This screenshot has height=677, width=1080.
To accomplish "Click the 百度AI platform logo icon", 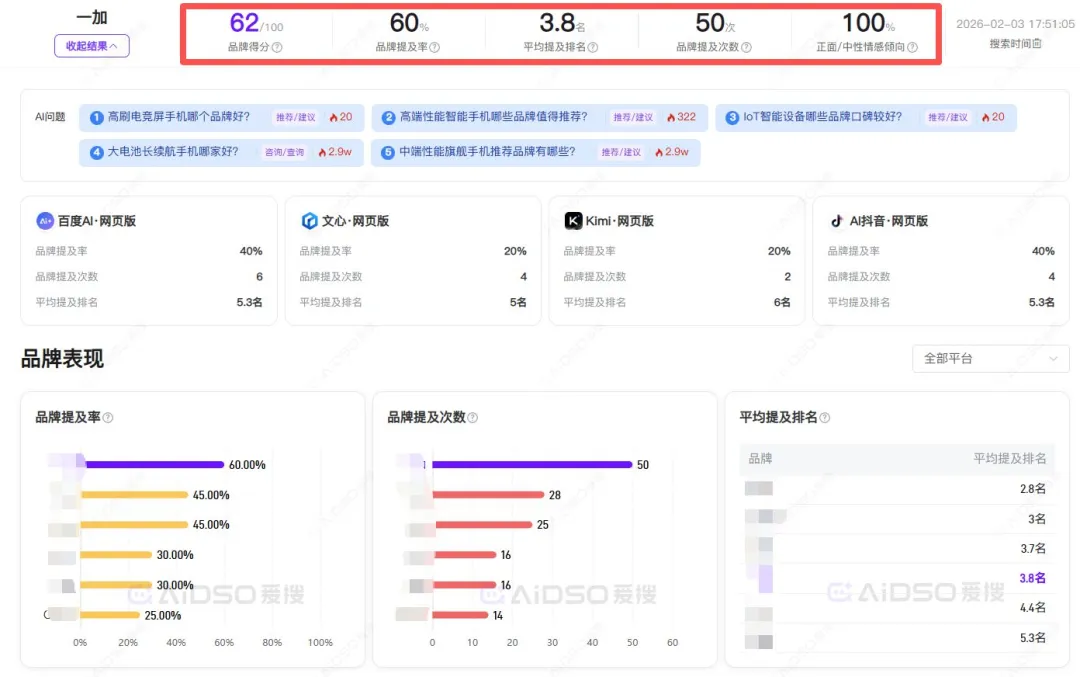I will point(45,221).
